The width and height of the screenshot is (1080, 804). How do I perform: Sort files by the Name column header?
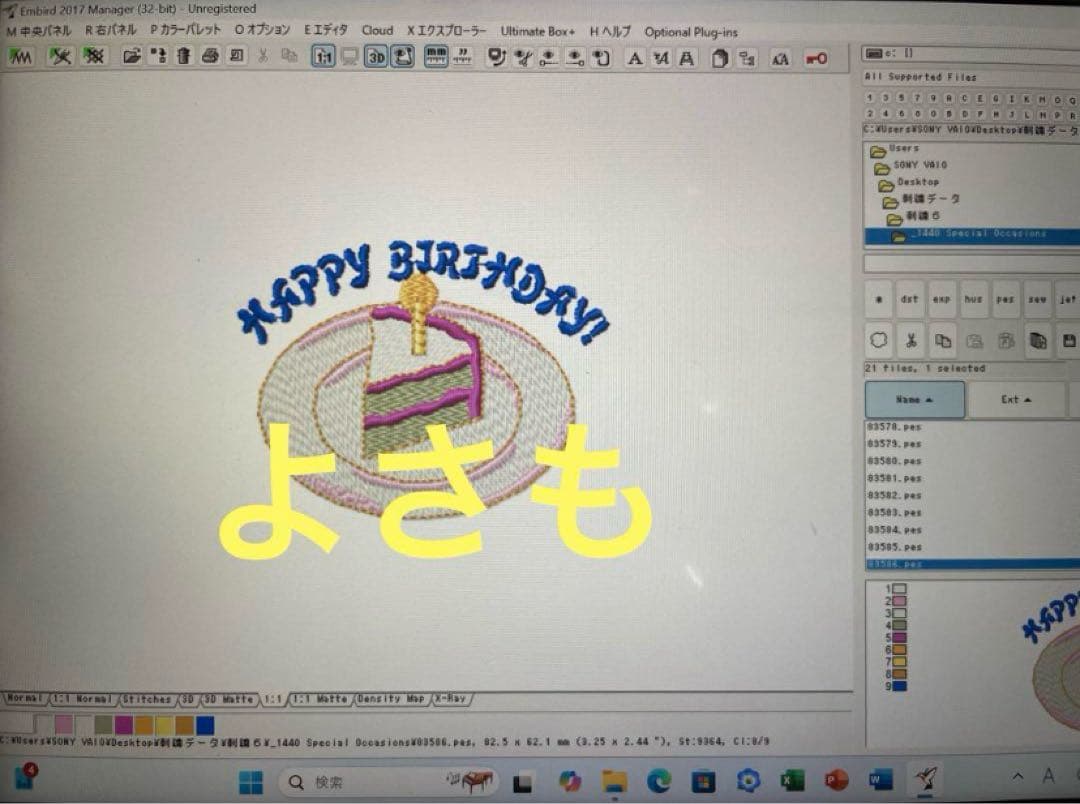coord(914,400)
